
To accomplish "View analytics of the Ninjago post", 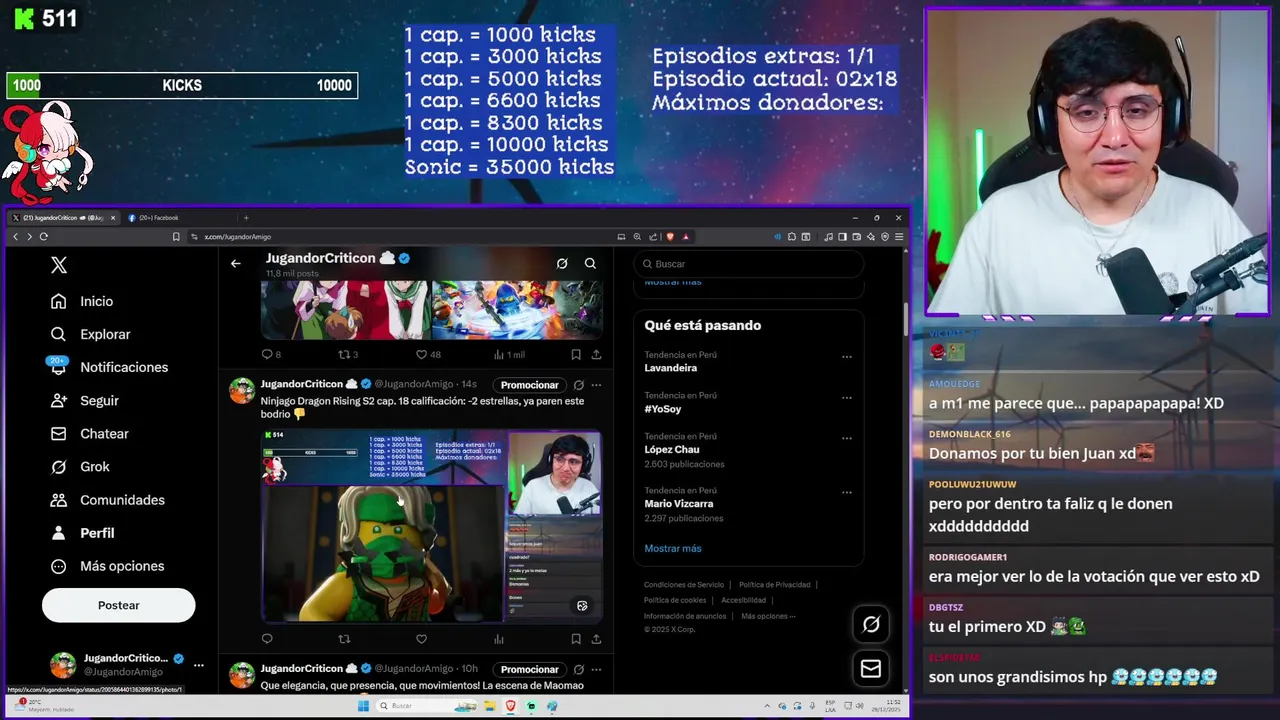I will click(499, 639).
